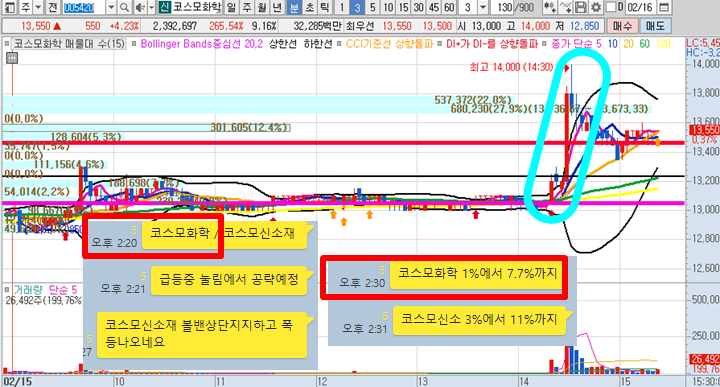Select the 월 monthly chart period
The image size is (720, 387).
point(262,7)
